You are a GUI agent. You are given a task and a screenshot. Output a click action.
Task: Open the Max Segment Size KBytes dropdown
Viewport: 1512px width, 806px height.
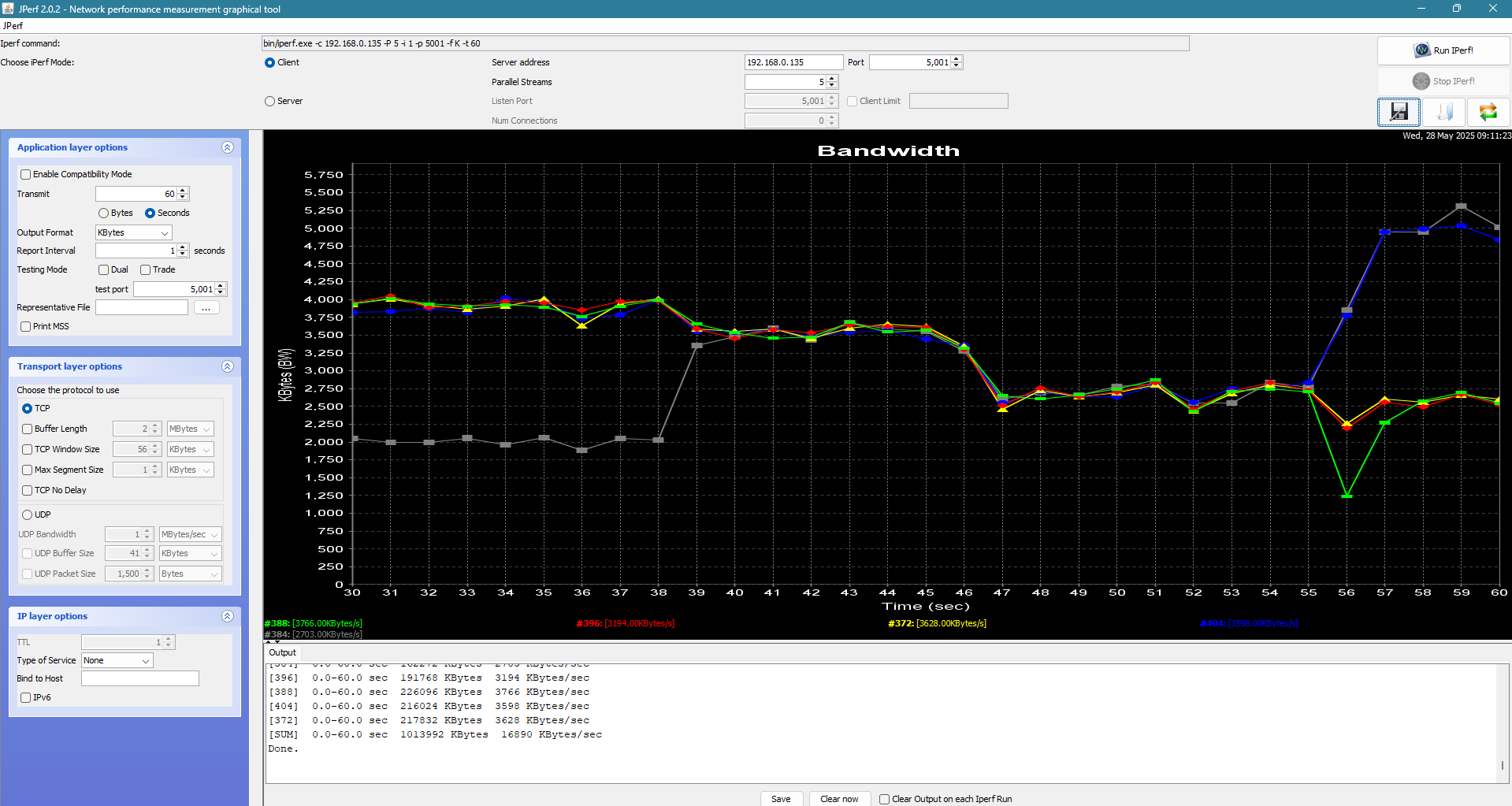(190, 470)
